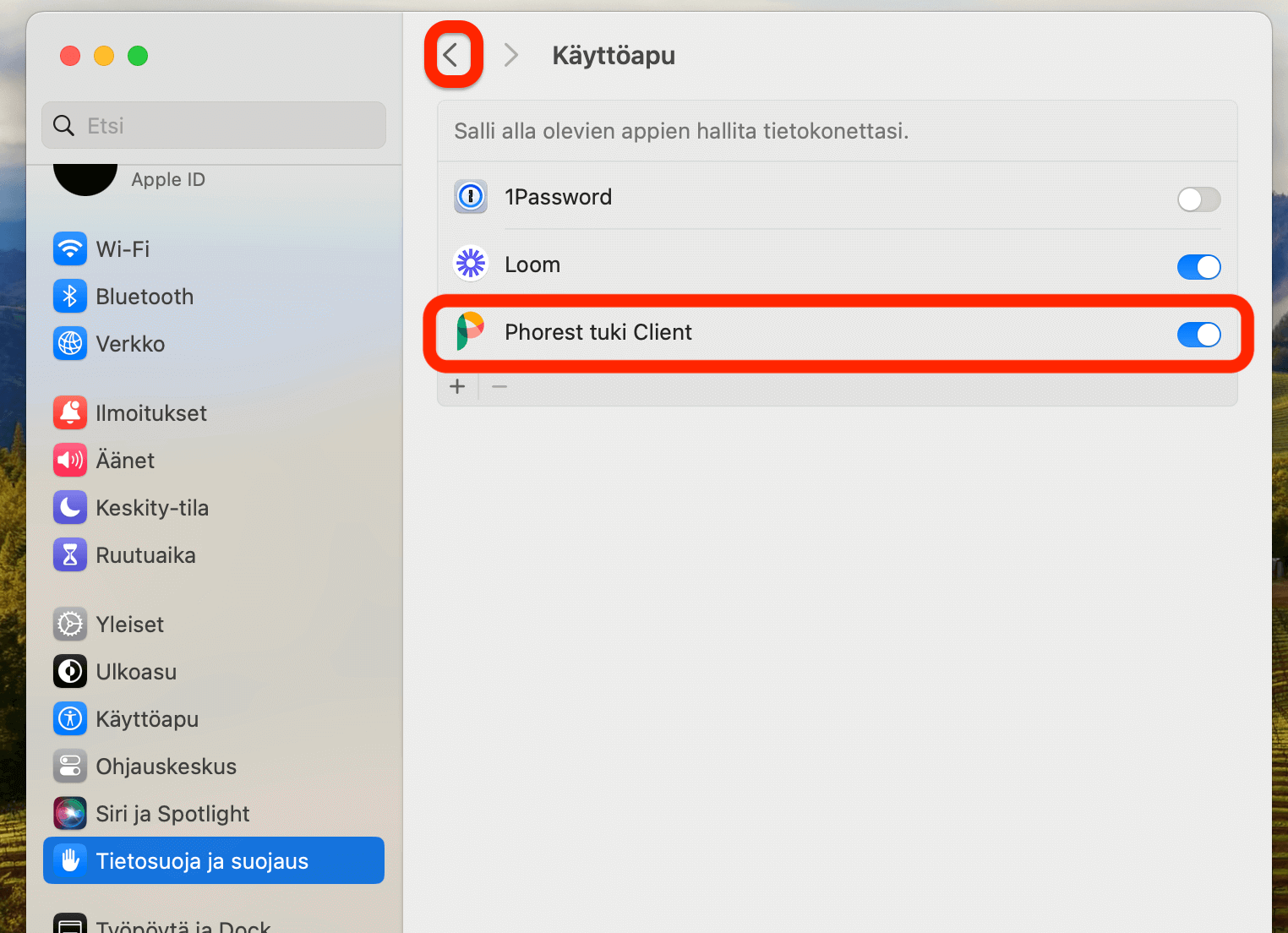
Task: Click the Ruutuaika hourglass icon
Action: [70, 554]
